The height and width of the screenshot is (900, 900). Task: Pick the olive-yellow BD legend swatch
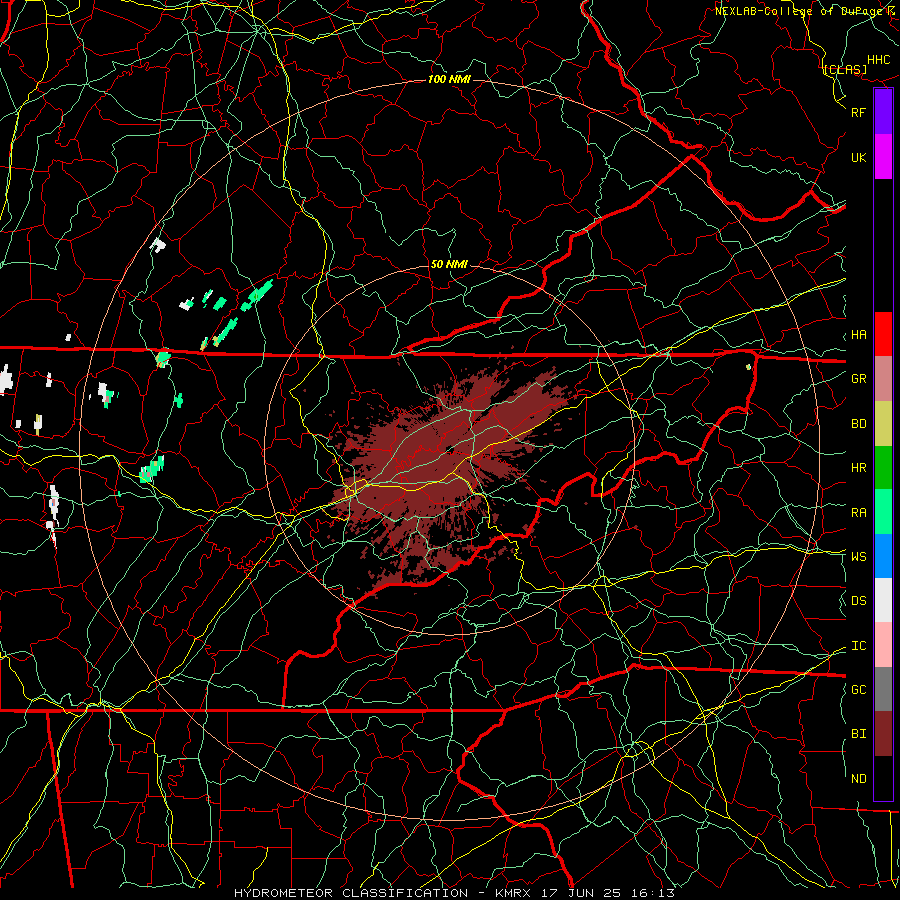click(883, 424)
